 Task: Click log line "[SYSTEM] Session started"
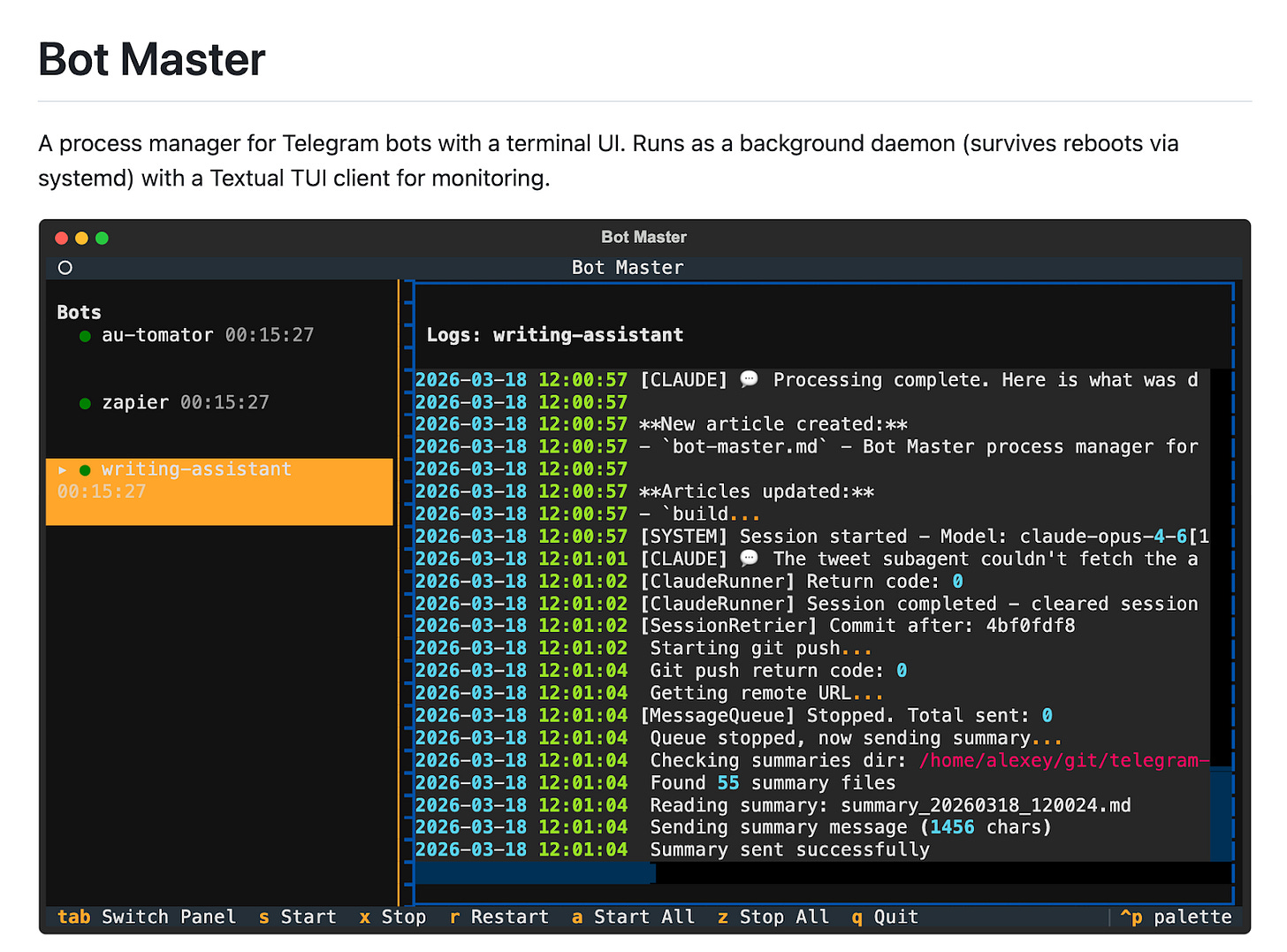click(812, 537)
